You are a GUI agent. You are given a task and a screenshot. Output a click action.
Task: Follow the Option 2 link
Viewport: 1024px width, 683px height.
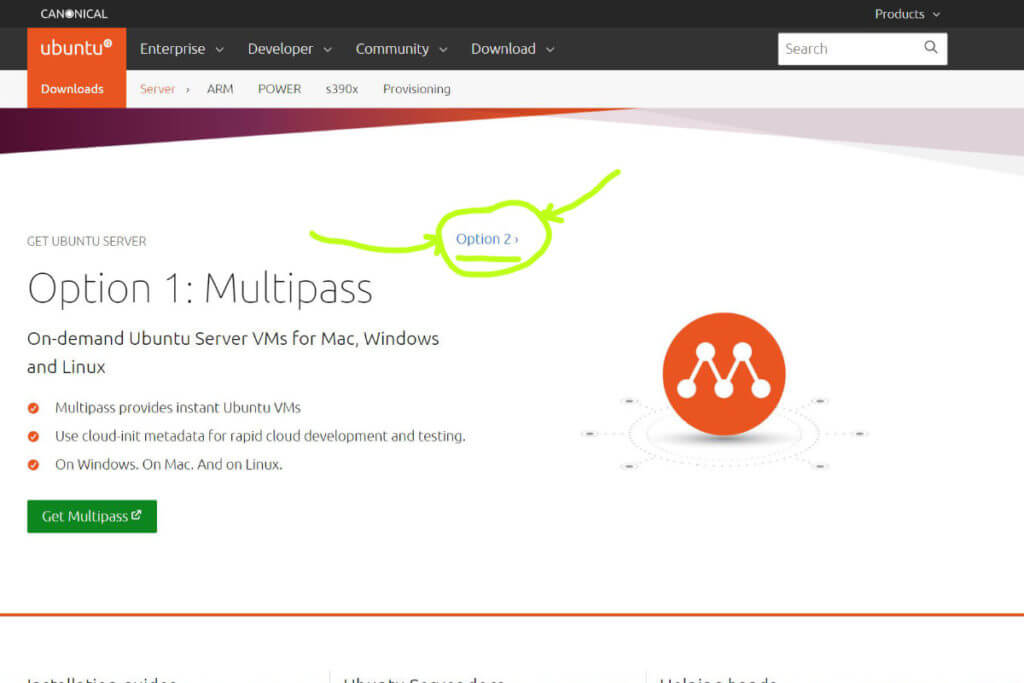487,239
